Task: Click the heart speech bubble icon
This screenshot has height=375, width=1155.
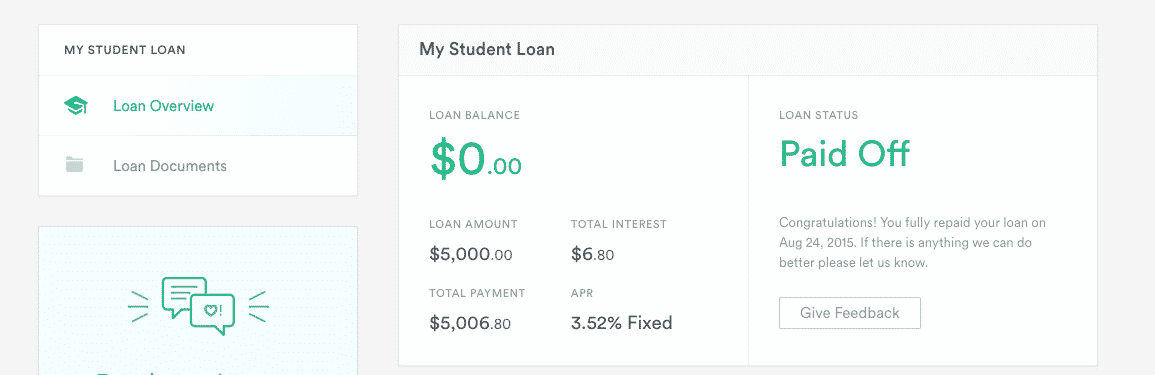Action: 212,313
